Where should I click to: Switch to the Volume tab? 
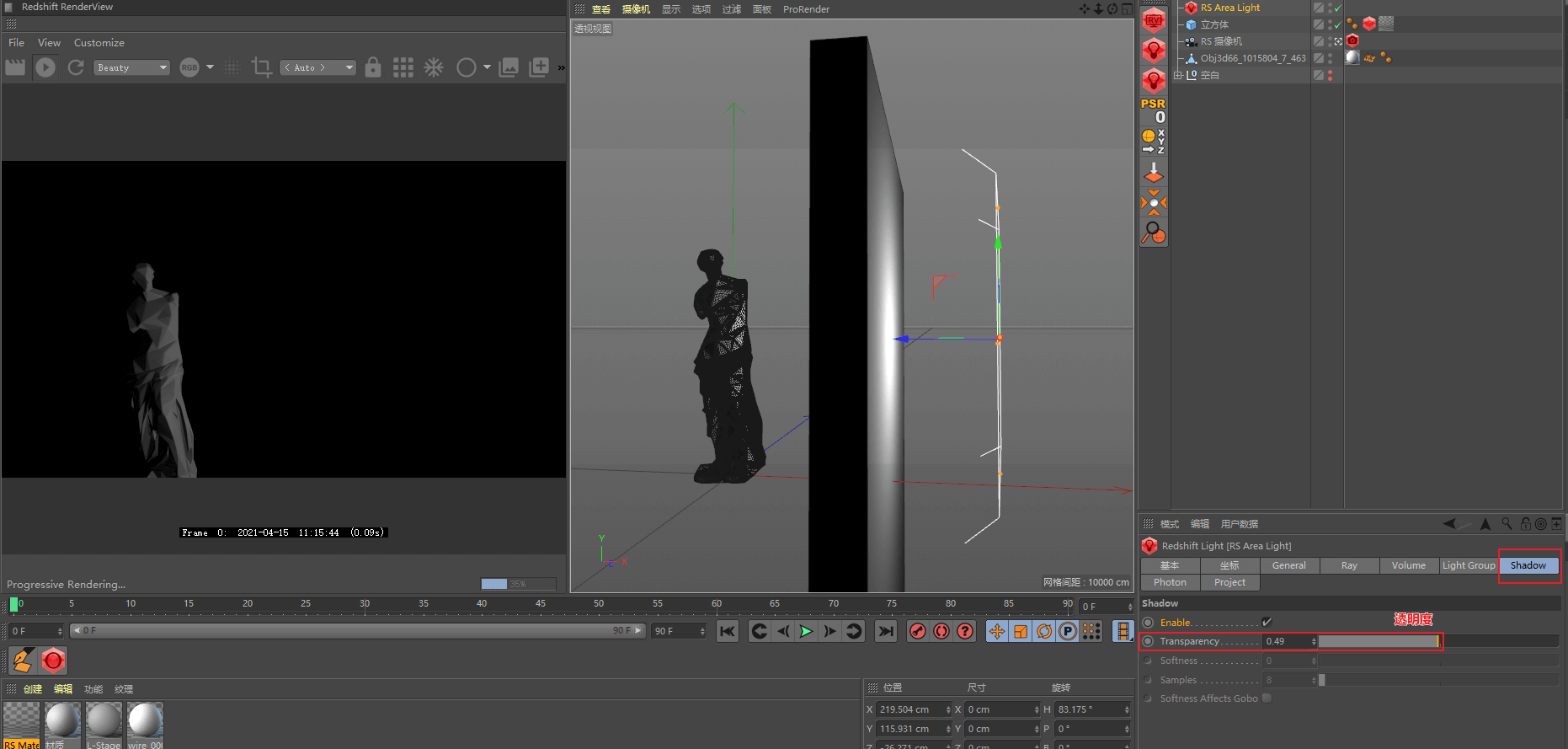(1409, 565)
